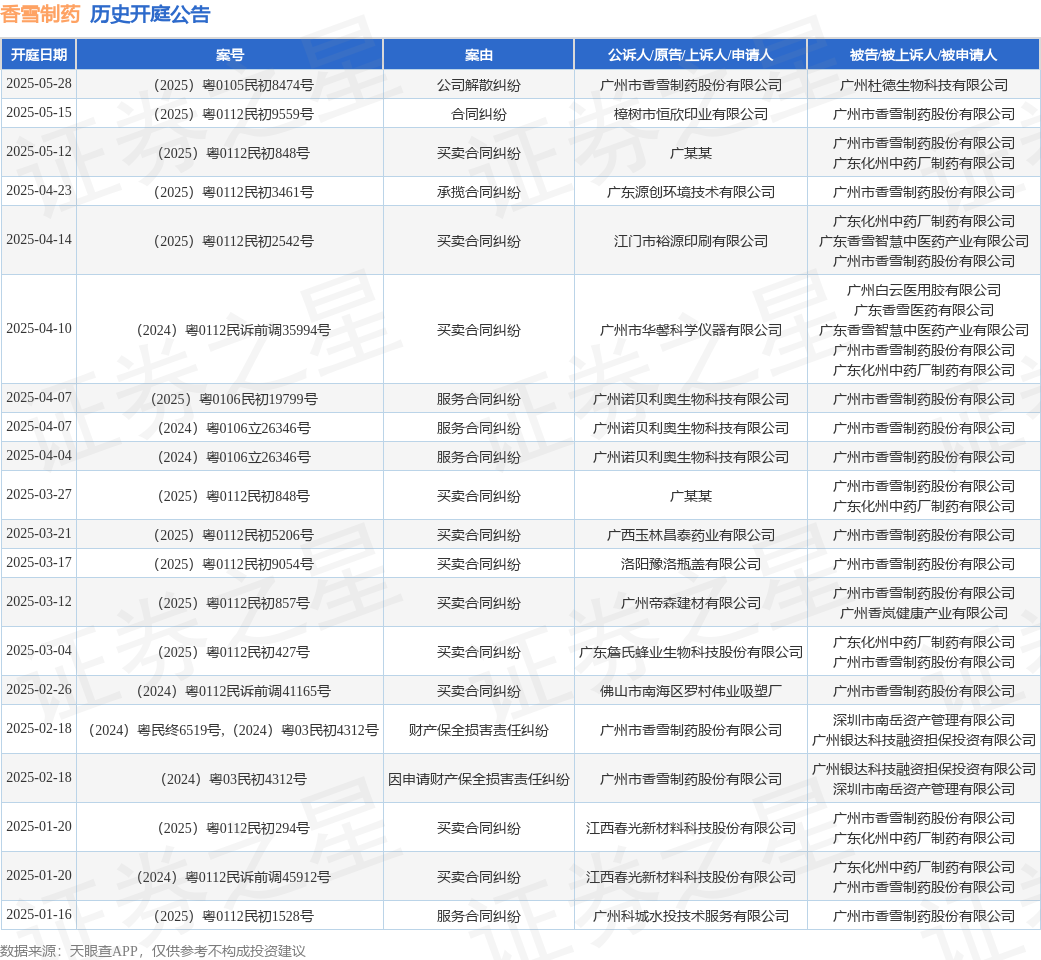Click the 历史开庭公告 heading
The image size is (1041, 960).
[150, 14]
